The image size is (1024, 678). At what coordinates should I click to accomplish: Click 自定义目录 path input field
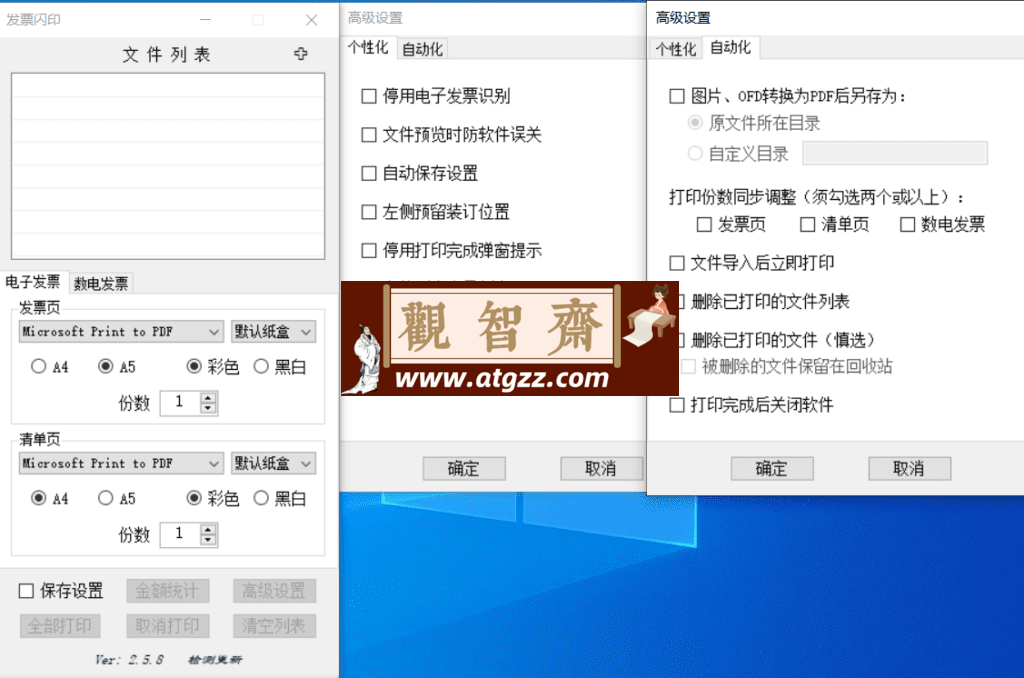(x=895, y=153)
